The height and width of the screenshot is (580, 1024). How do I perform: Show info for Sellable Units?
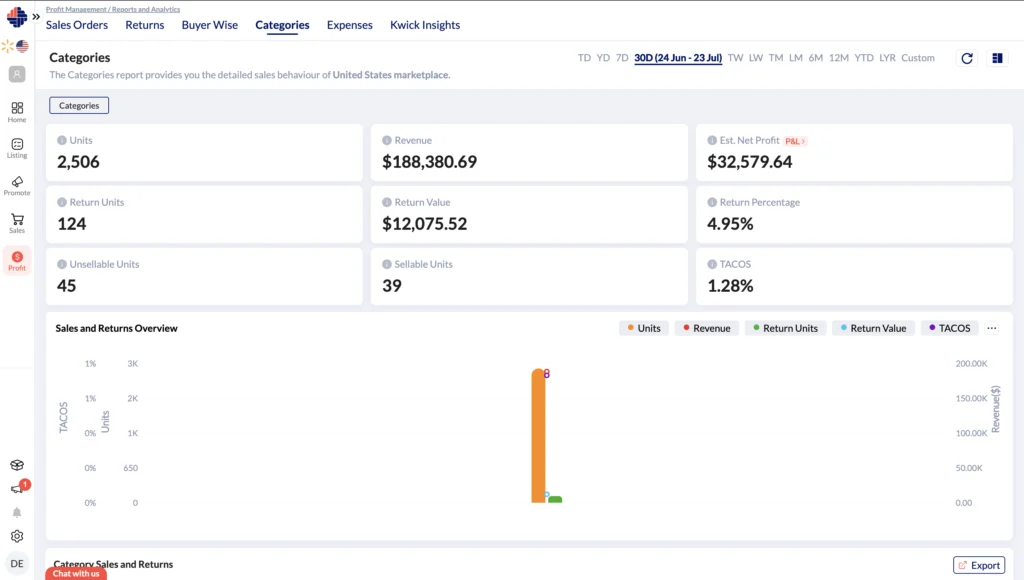click(387, 265)
